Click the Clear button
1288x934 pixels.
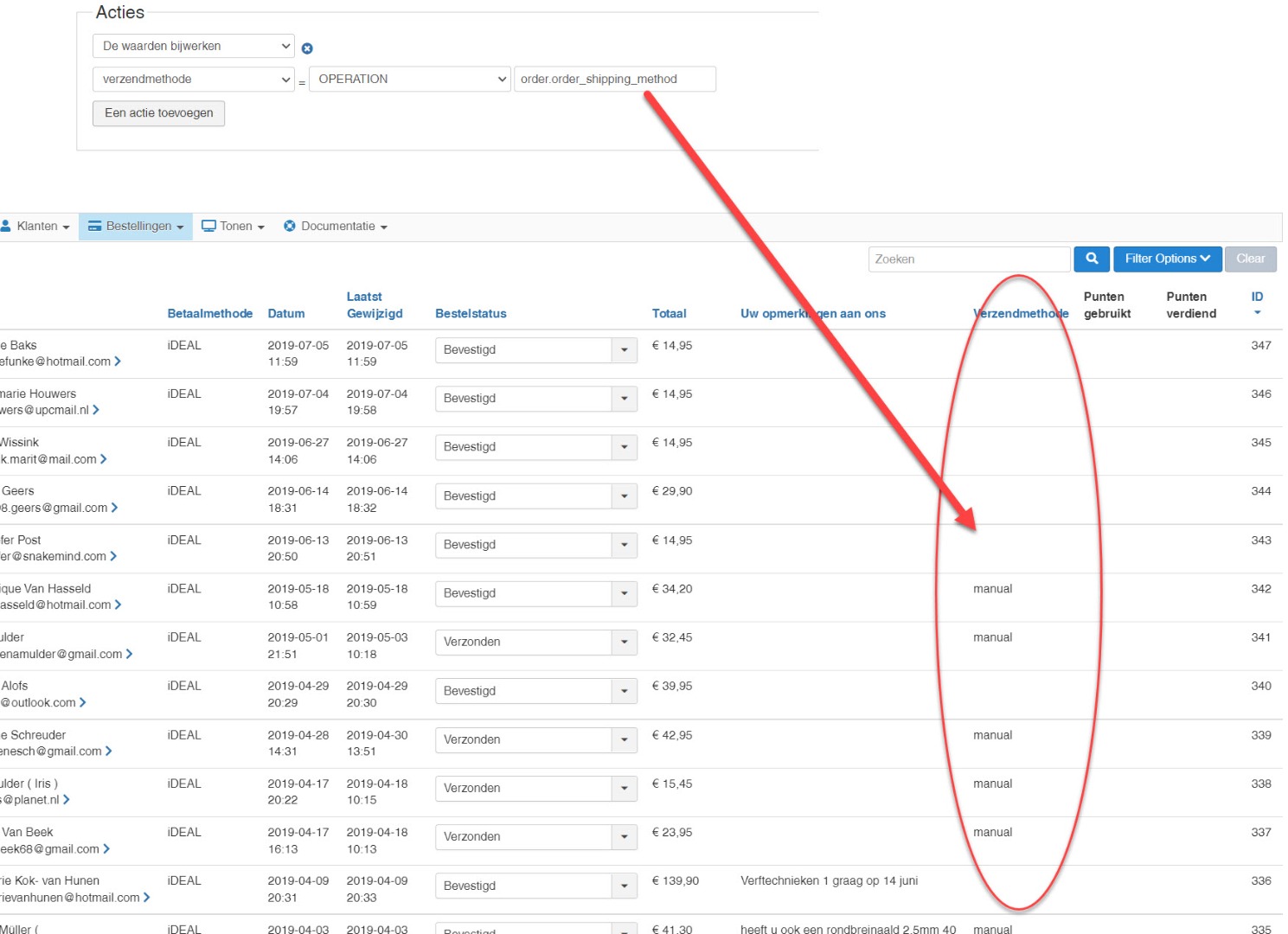(x=1250, y=259)
